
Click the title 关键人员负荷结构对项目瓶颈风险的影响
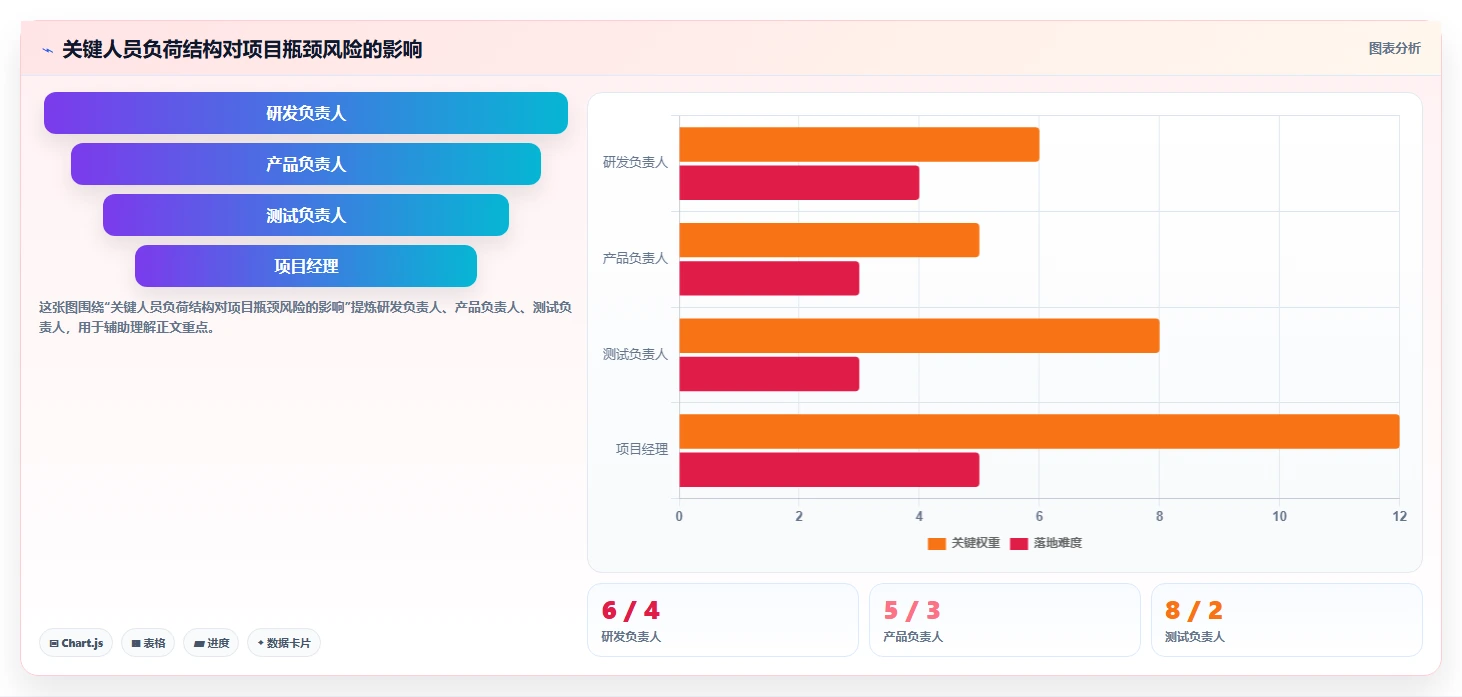[x=242, y=49]
